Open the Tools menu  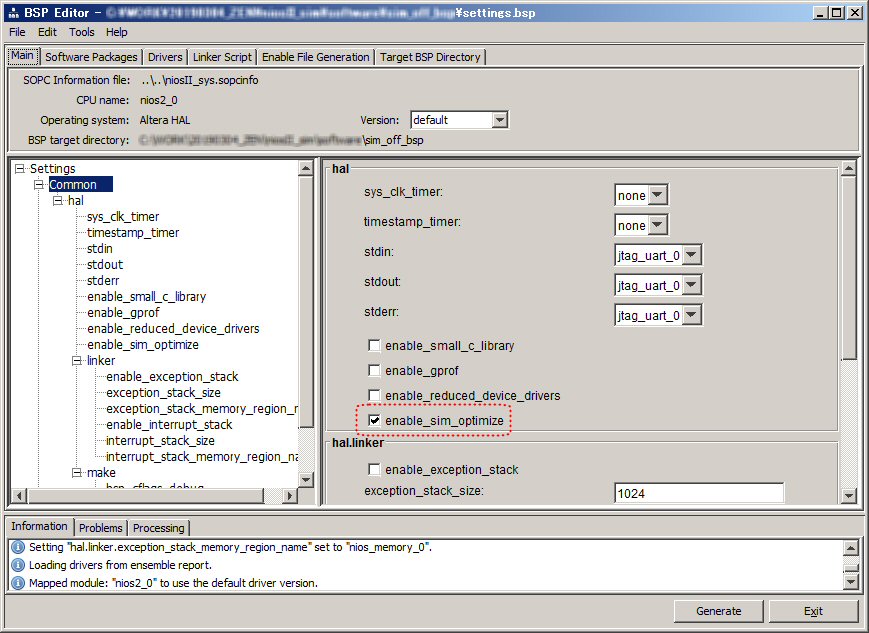(x=82, y=32)
